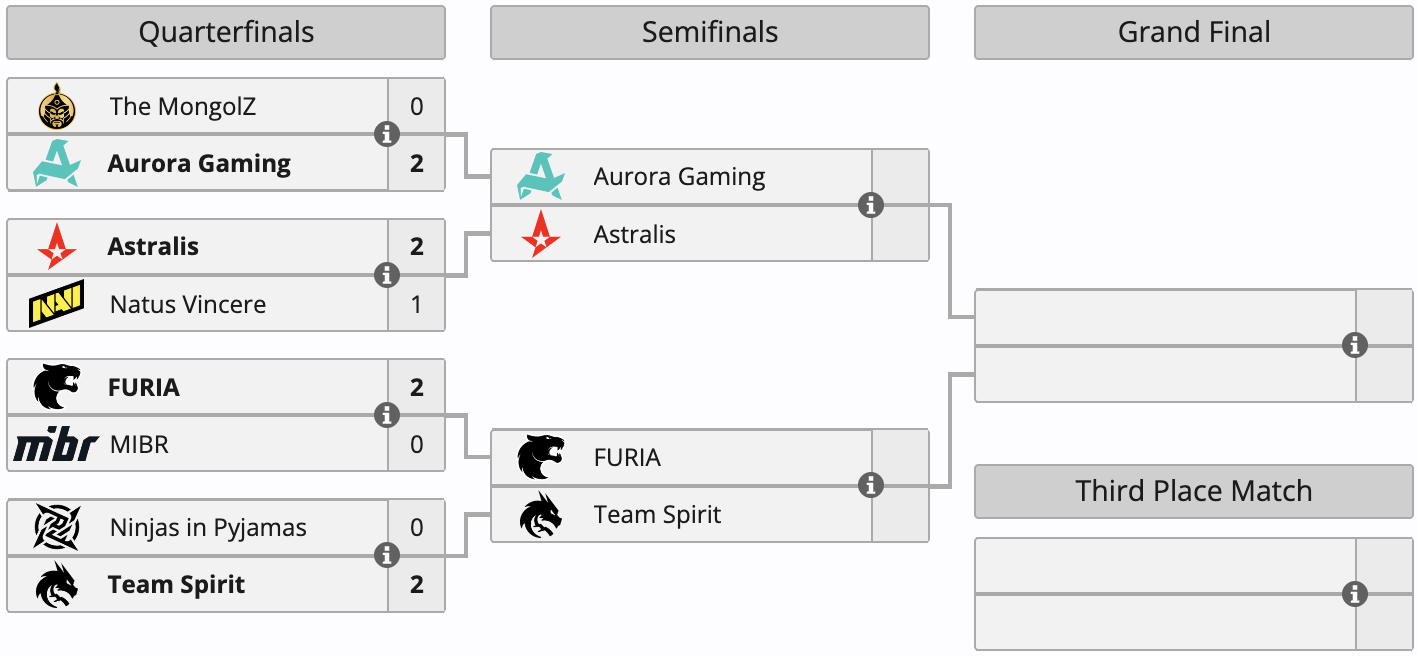Open Natus Vincere team link
Viewport: 1418px width, 656px height.
point(188,304)
